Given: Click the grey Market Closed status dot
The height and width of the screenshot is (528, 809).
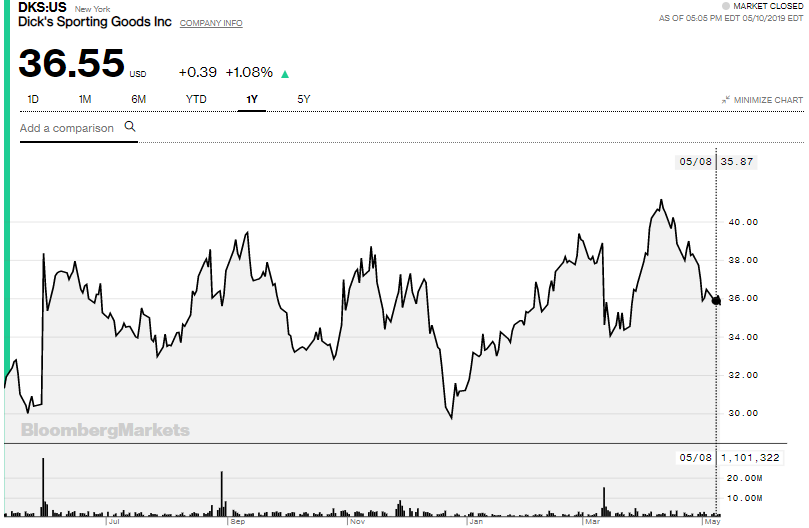Looking at the screenshot, I should (725, 6).
